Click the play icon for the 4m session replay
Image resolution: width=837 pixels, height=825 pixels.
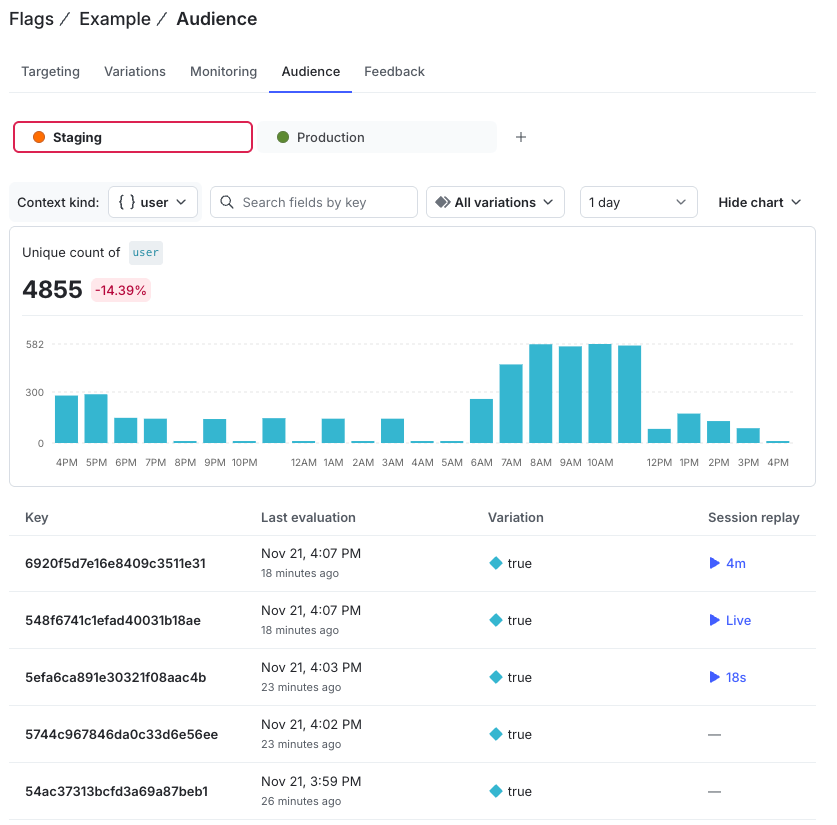[713, 563]
